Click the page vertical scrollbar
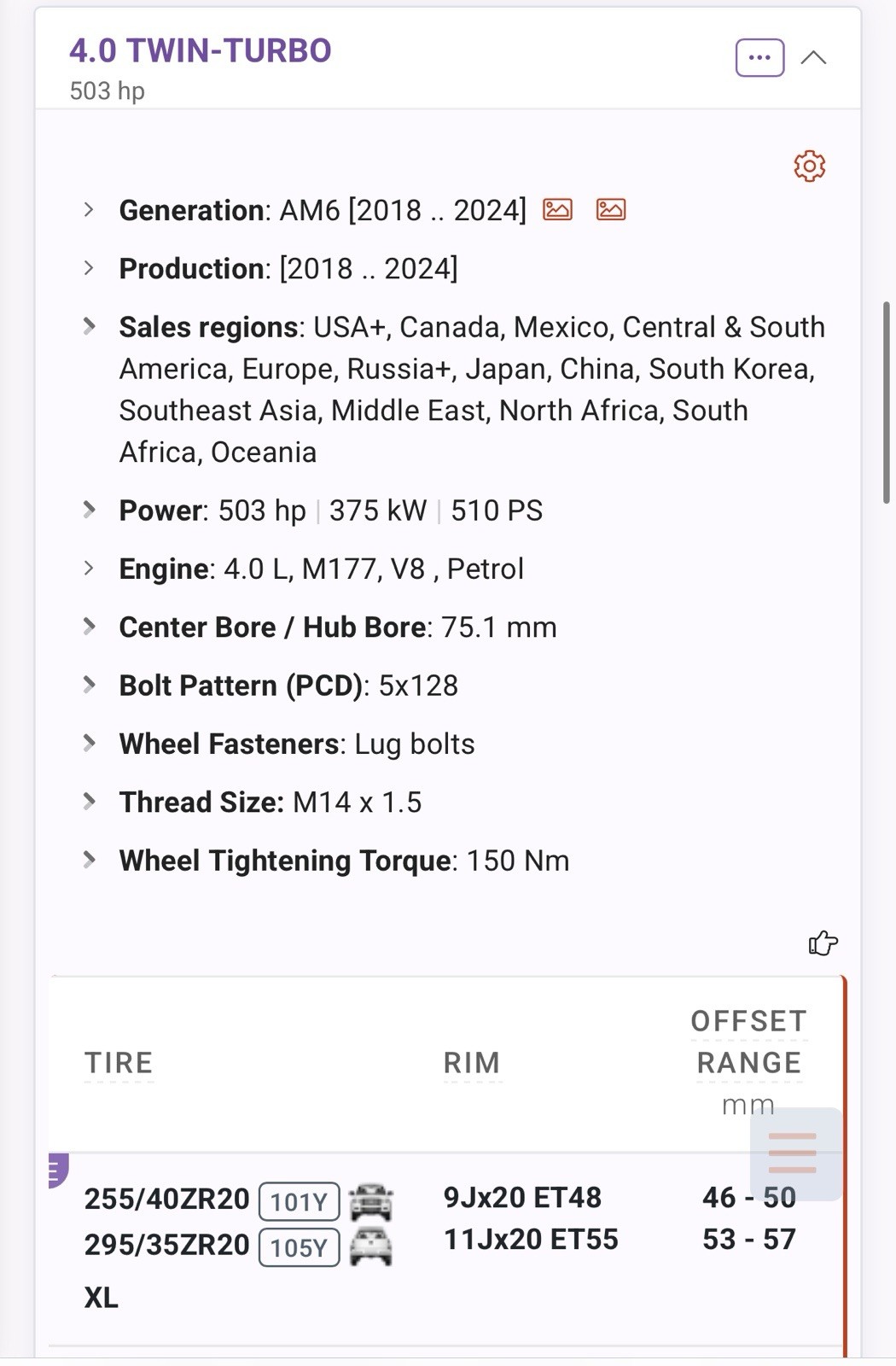The height and width of the screenshot is (1366, 896). [887, 403]
